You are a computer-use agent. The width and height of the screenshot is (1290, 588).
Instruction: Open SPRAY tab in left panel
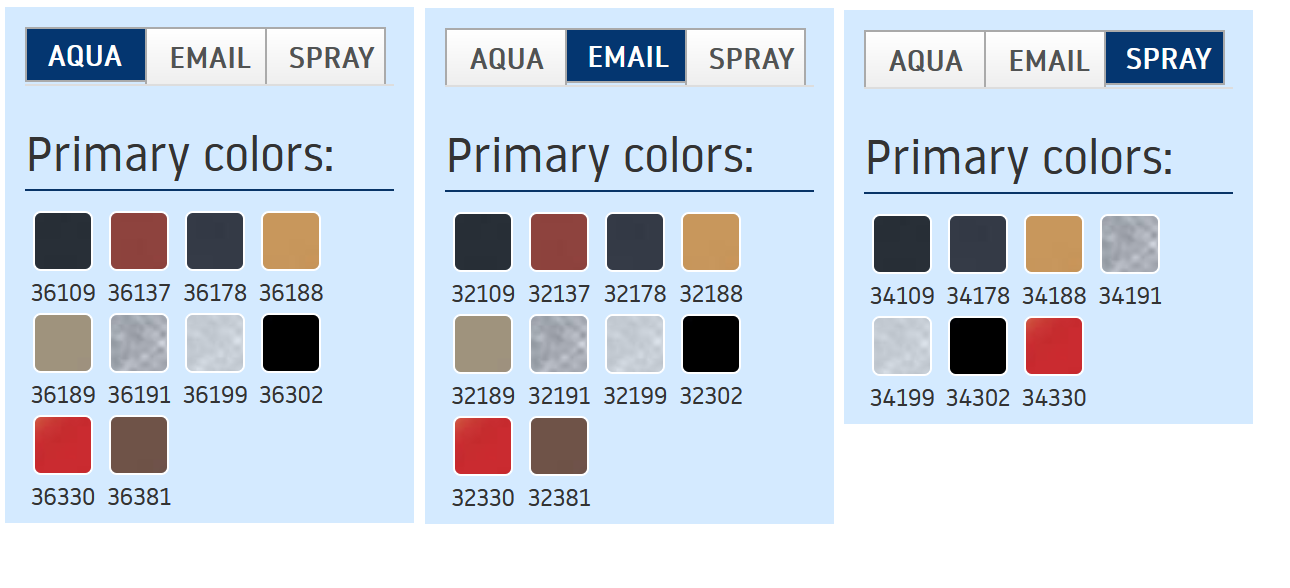[327, 57]
